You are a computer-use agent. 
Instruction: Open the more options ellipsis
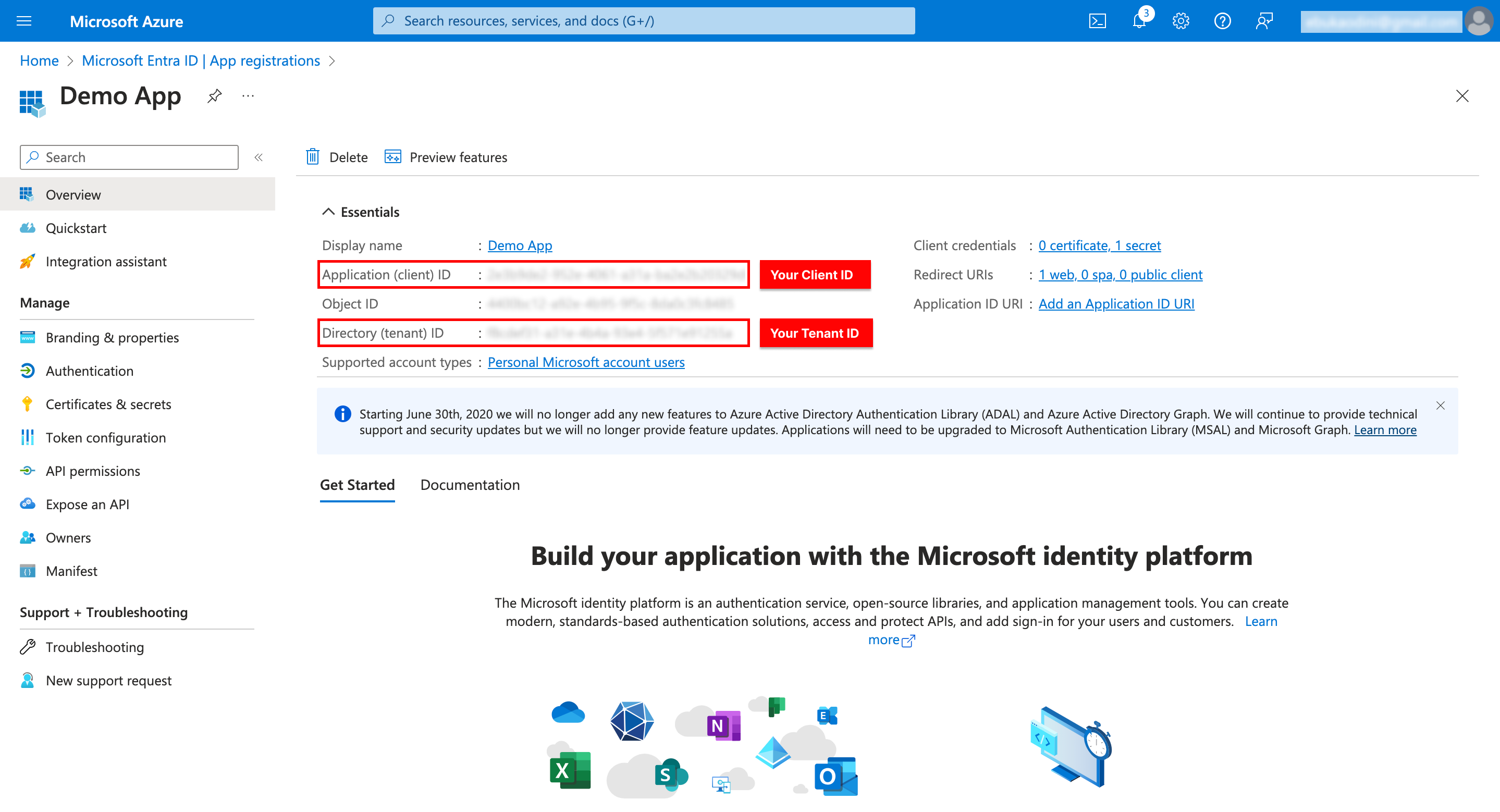pyautogui.click(x=248, y=95)
